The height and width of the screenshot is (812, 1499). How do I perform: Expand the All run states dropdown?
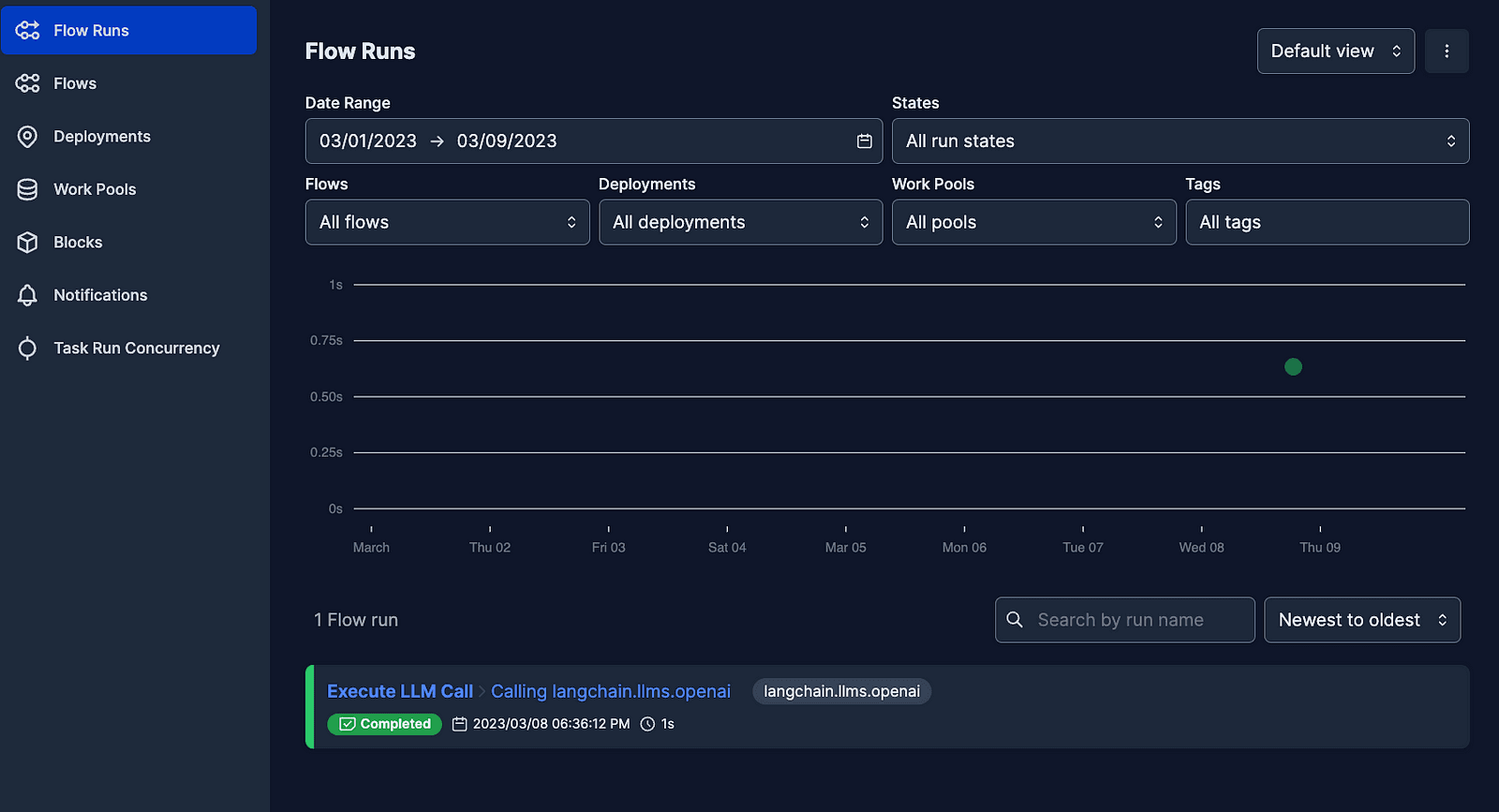1180,141
